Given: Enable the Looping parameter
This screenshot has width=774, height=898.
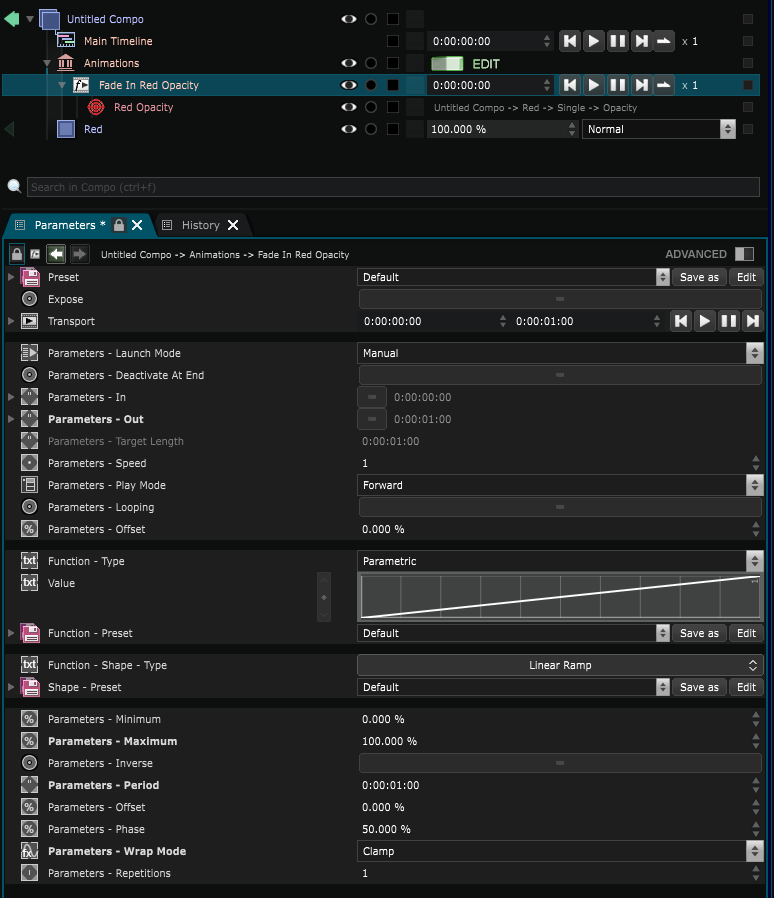Looking at the screenshot, I should tap(560, 507).
